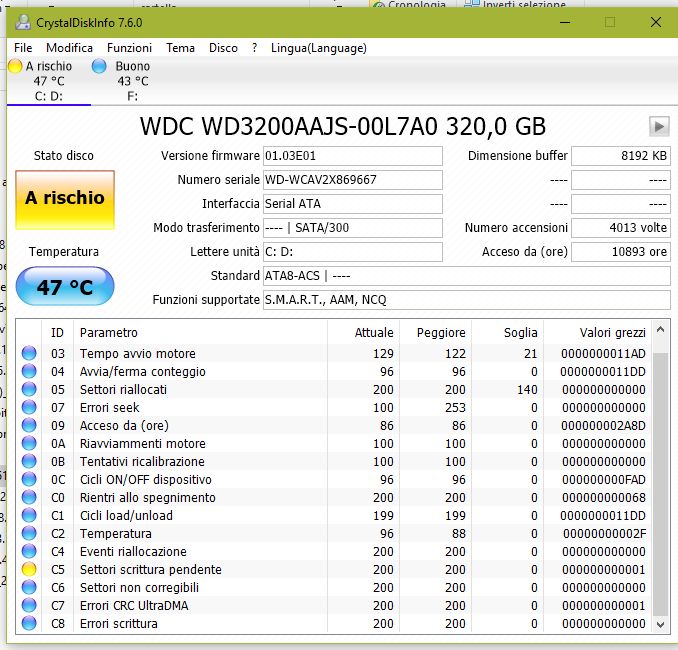Image resolution: width=678 pixels, height=650 pixels.
Task: Open the ? help menu
Action: [254, 48]
